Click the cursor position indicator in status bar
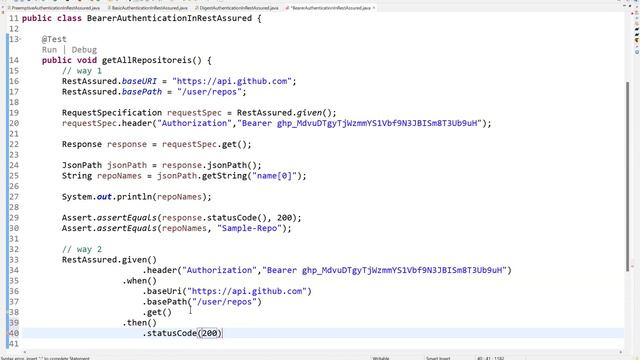The image size is (640, 360). (x=490, y=358)
